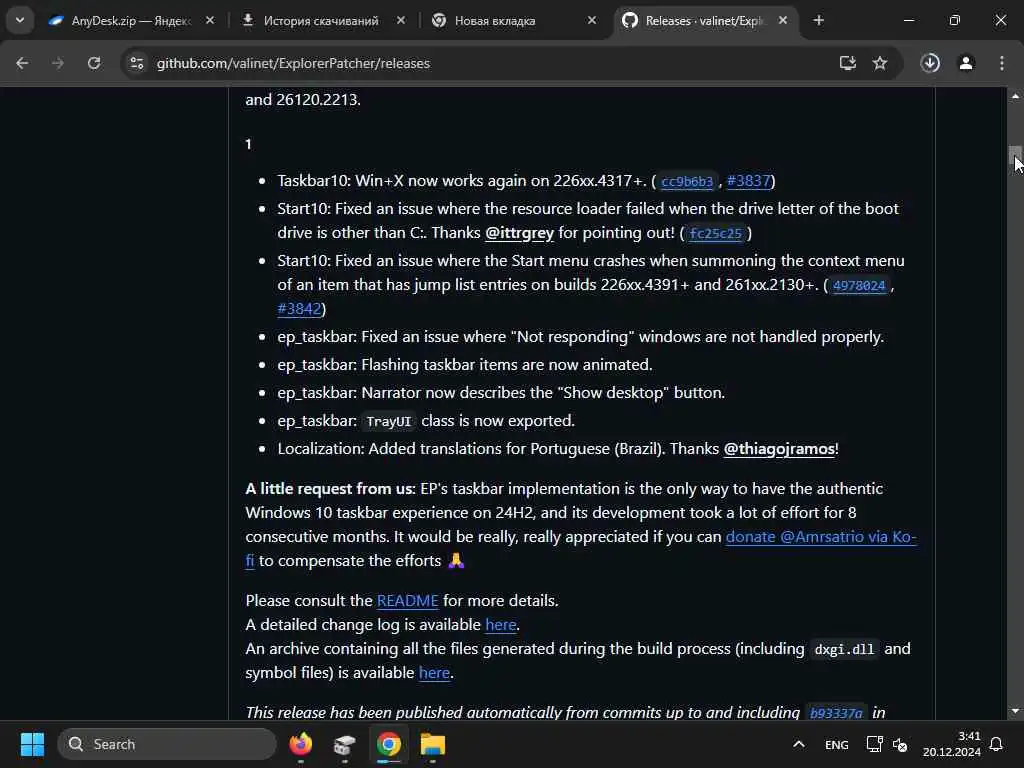View site information icon in address bar
Image resolution: width=1024 pixels, height=768 pixels.
point(136,63)
